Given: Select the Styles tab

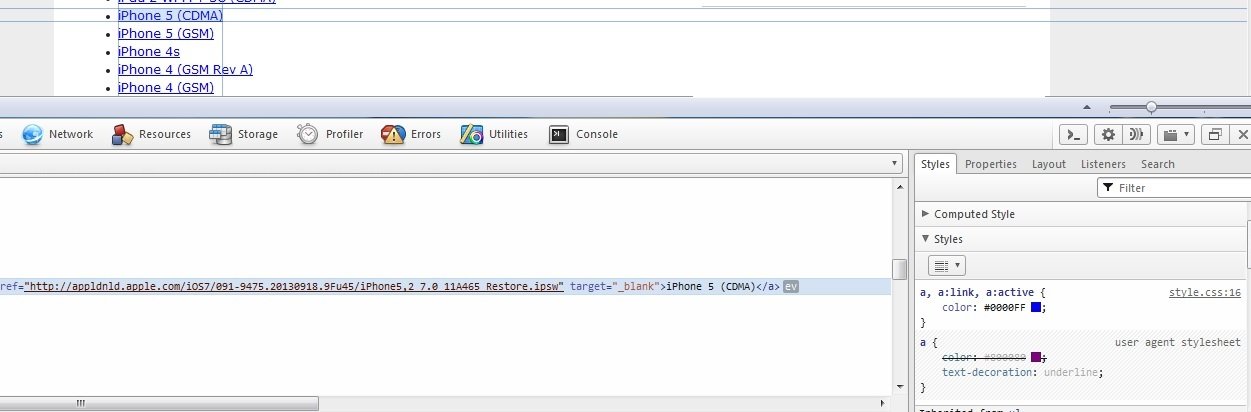Looking at the screenshot, I should (x=935, y=164).
